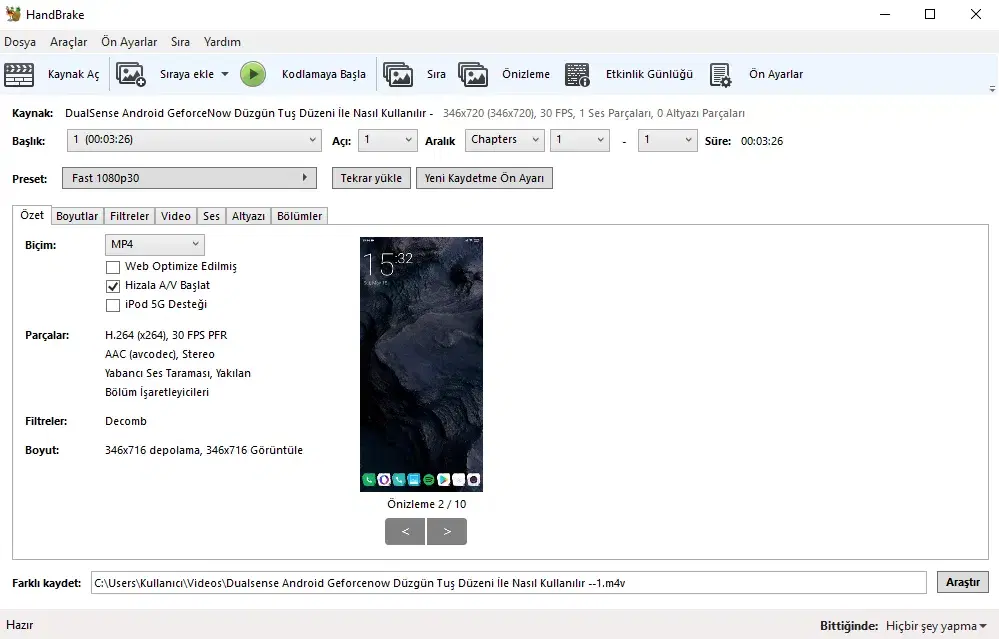The height and width of the screenshot is (639, 999).
Task: Click the Farklı kaydet path field
Action: pos(508,583)
